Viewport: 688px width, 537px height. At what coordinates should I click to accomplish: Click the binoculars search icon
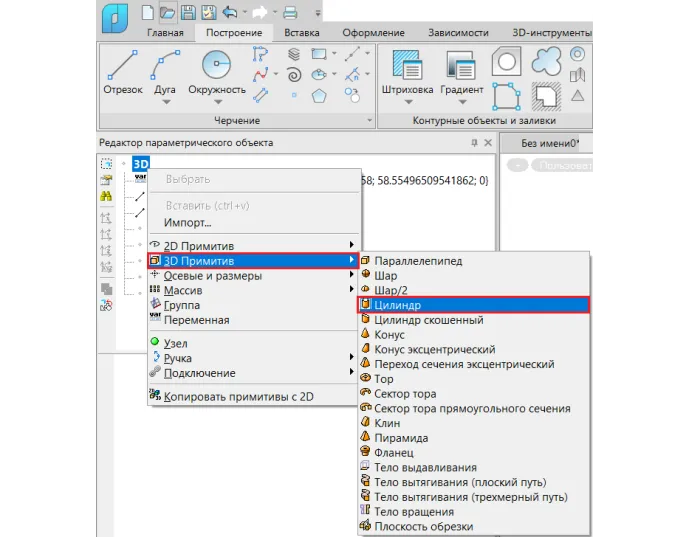click(x=106, y=196)
